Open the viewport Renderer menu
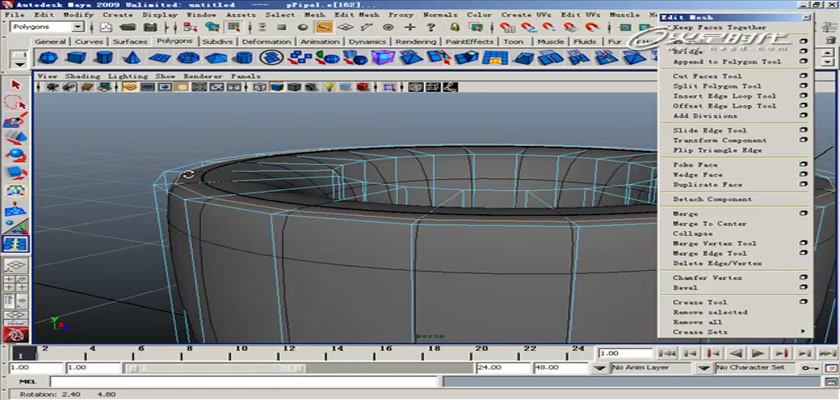Image resolution: width=840 pixels, height=400 pixels. (203, 76)
